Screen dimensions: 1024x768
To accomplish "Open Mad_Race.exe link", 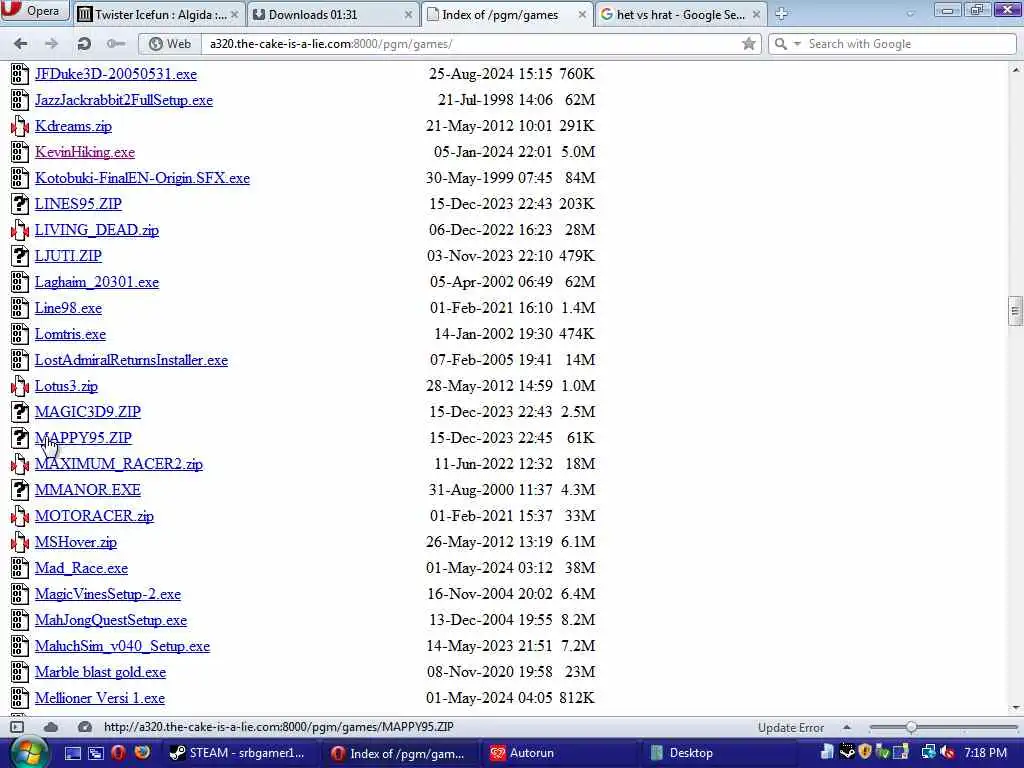I will (81, 568).
